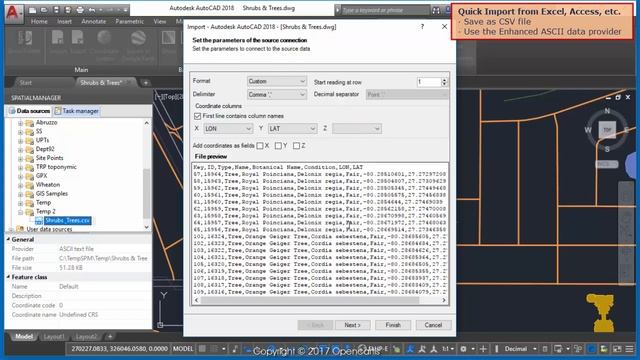
Task: Toggle First line contains column names checkbox
Action: (198, 116)
